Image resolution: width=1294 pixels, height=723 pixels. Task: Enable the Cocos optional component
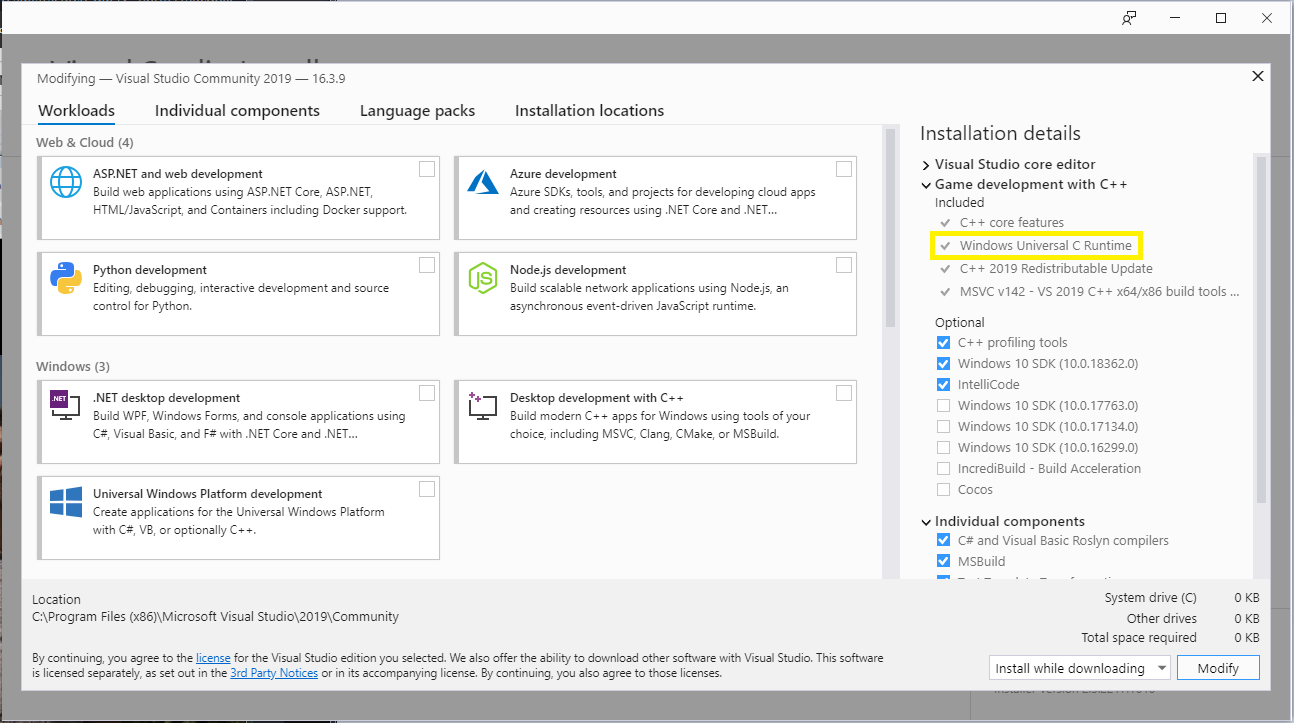943,490
